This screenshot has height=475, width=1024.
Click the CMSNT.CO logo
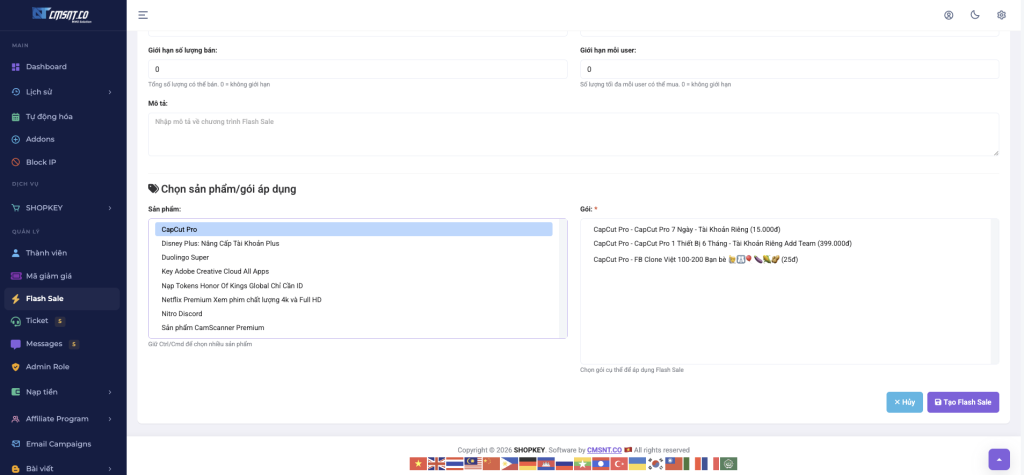[62, 14]
